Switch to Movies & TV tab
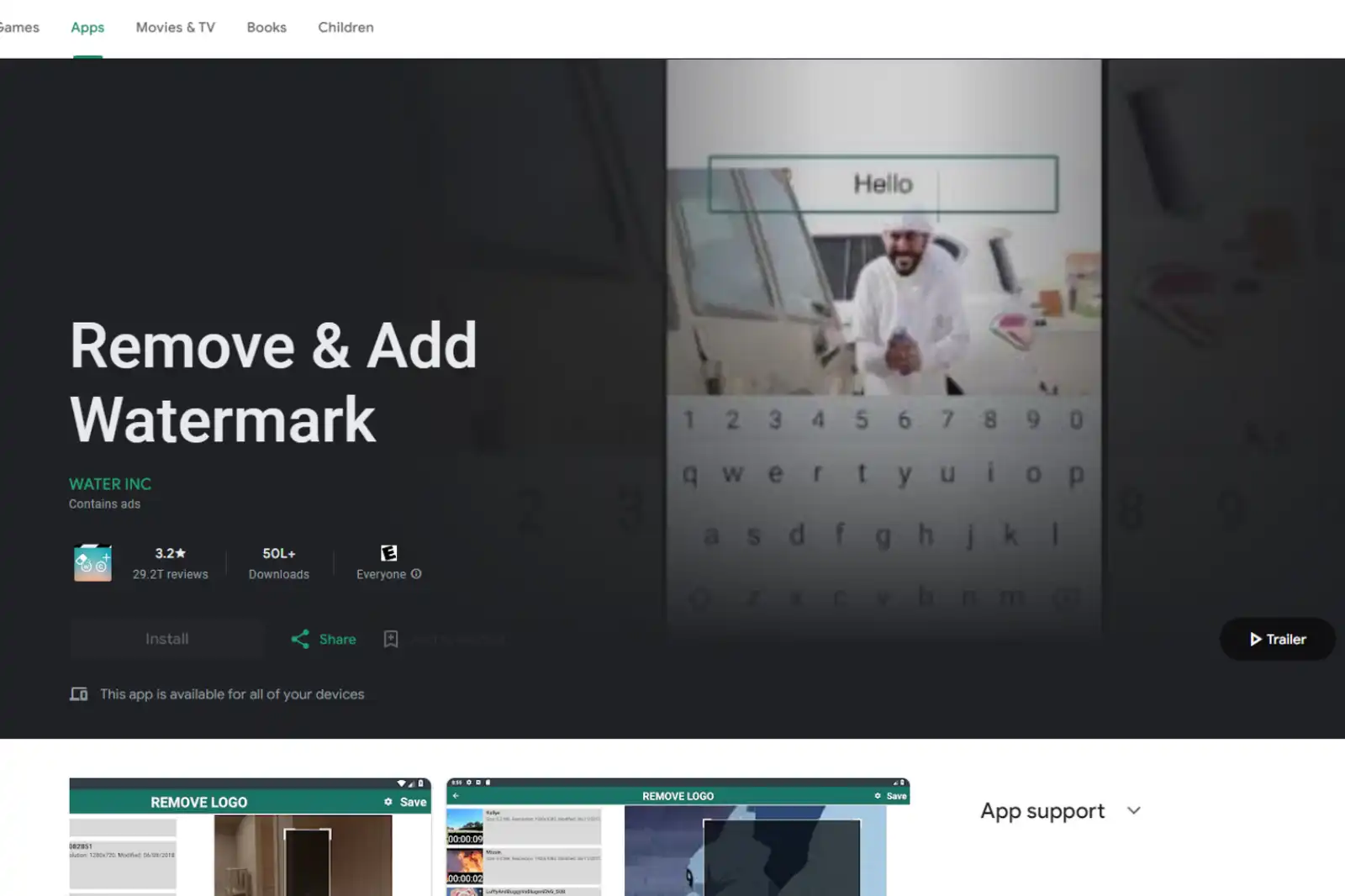The width and height of the screenshot is (1345, 896). (176, 28)
